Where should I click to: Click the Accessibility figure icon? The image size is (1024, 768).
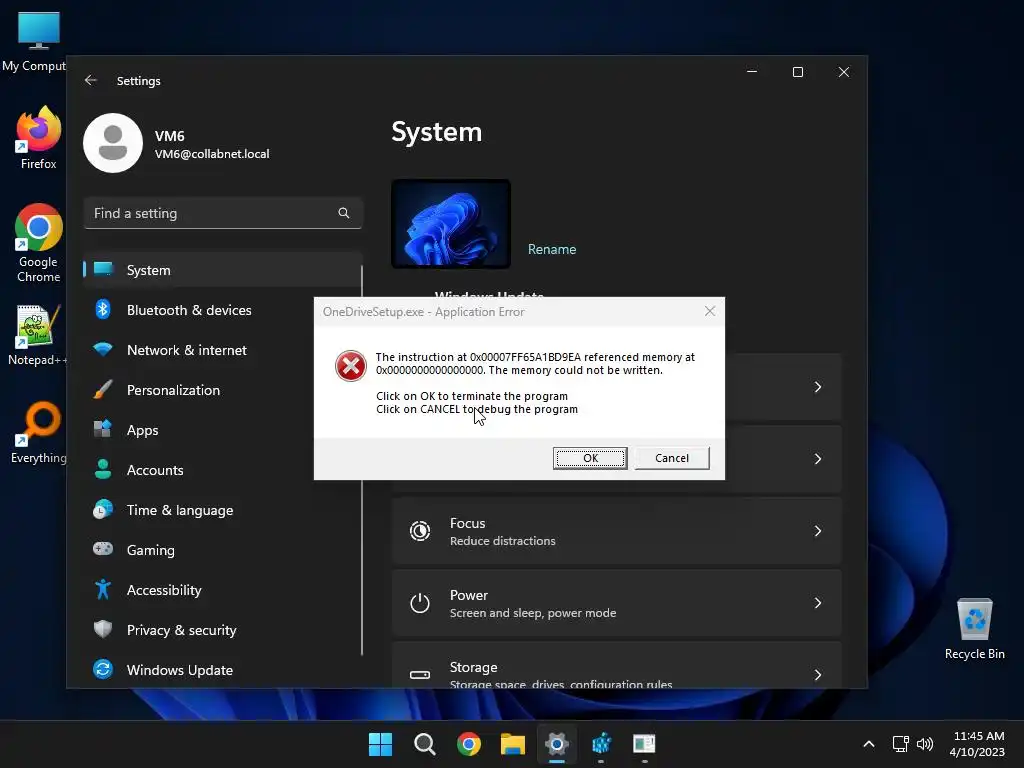[103, 589]
